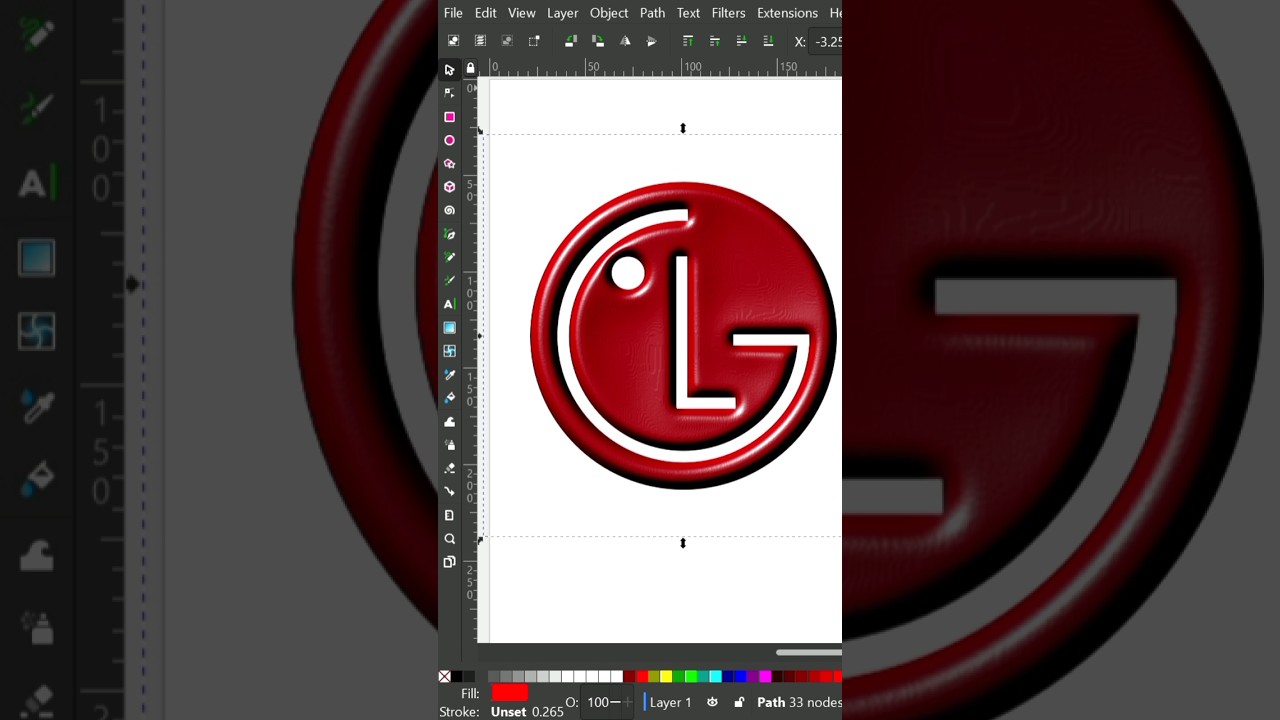Select the Pages tool
The height and width of the screenshot is (720, 1280).
(449, 562)
